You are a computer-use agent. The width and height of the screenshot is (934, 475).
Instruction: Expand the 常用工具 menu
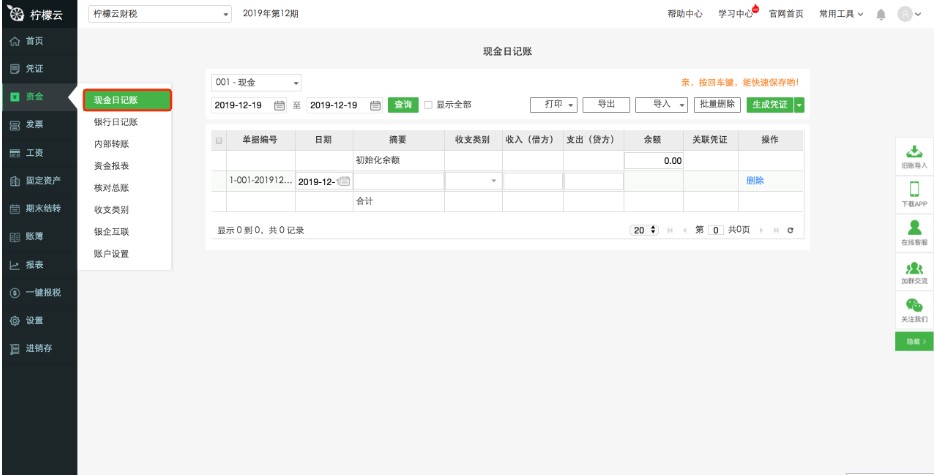click(x=841, y=14)
